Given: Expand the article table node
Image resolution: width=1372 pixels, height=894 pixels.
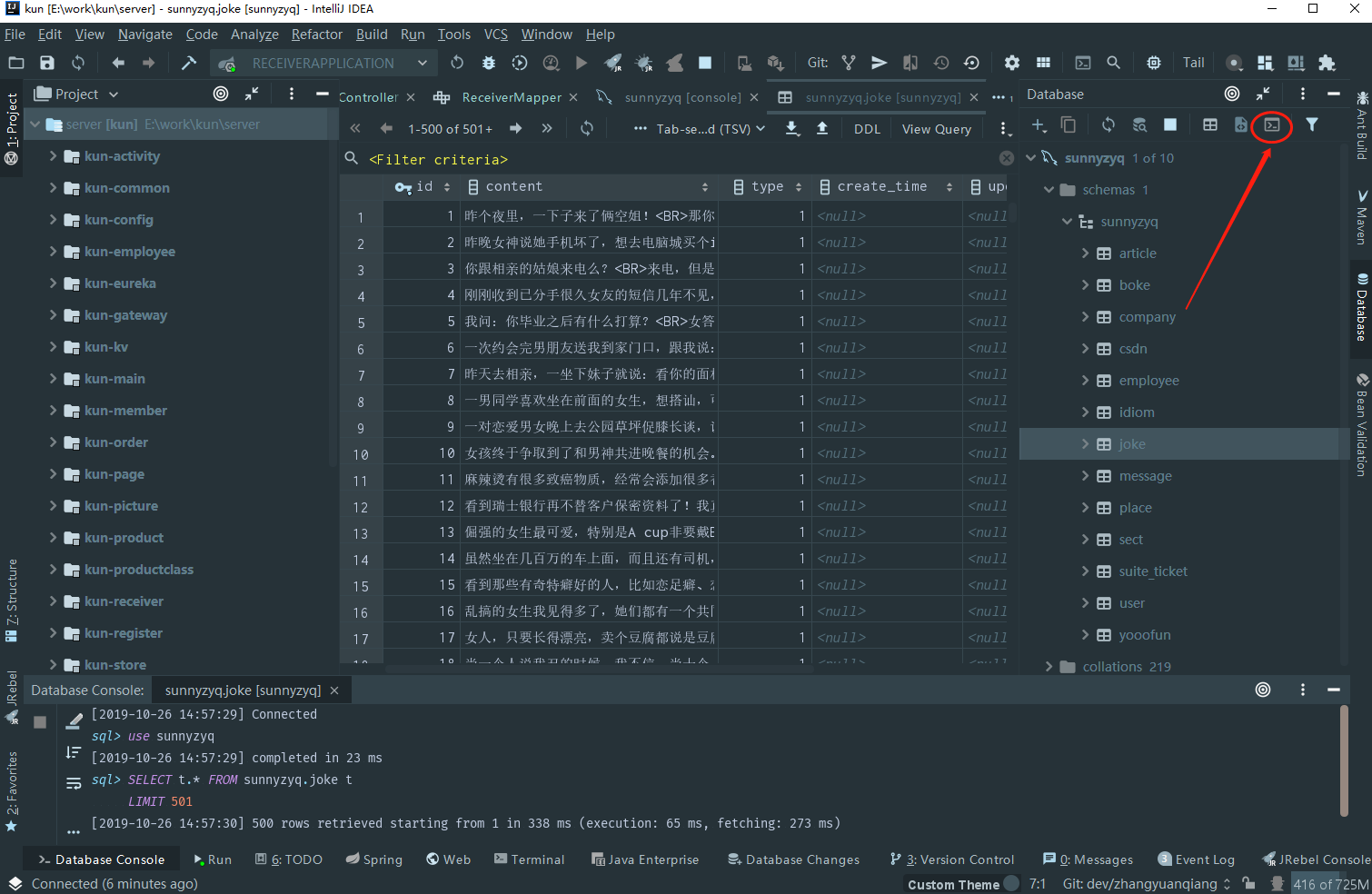Looking at the screenshot, I should [1084, 253].
